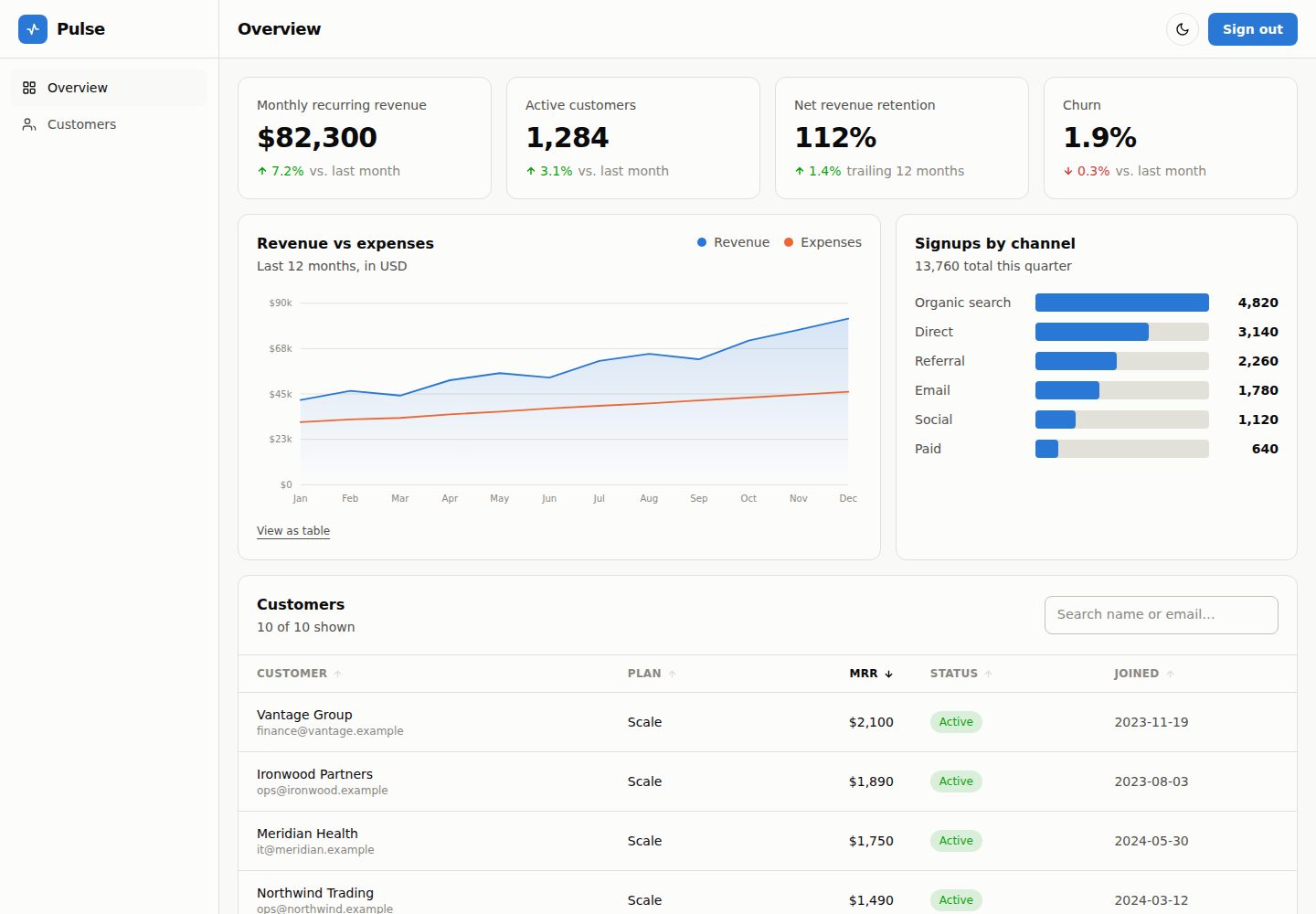Click the orange Expenses legend dot
The image size is (1316, 914).
point(789,242)
